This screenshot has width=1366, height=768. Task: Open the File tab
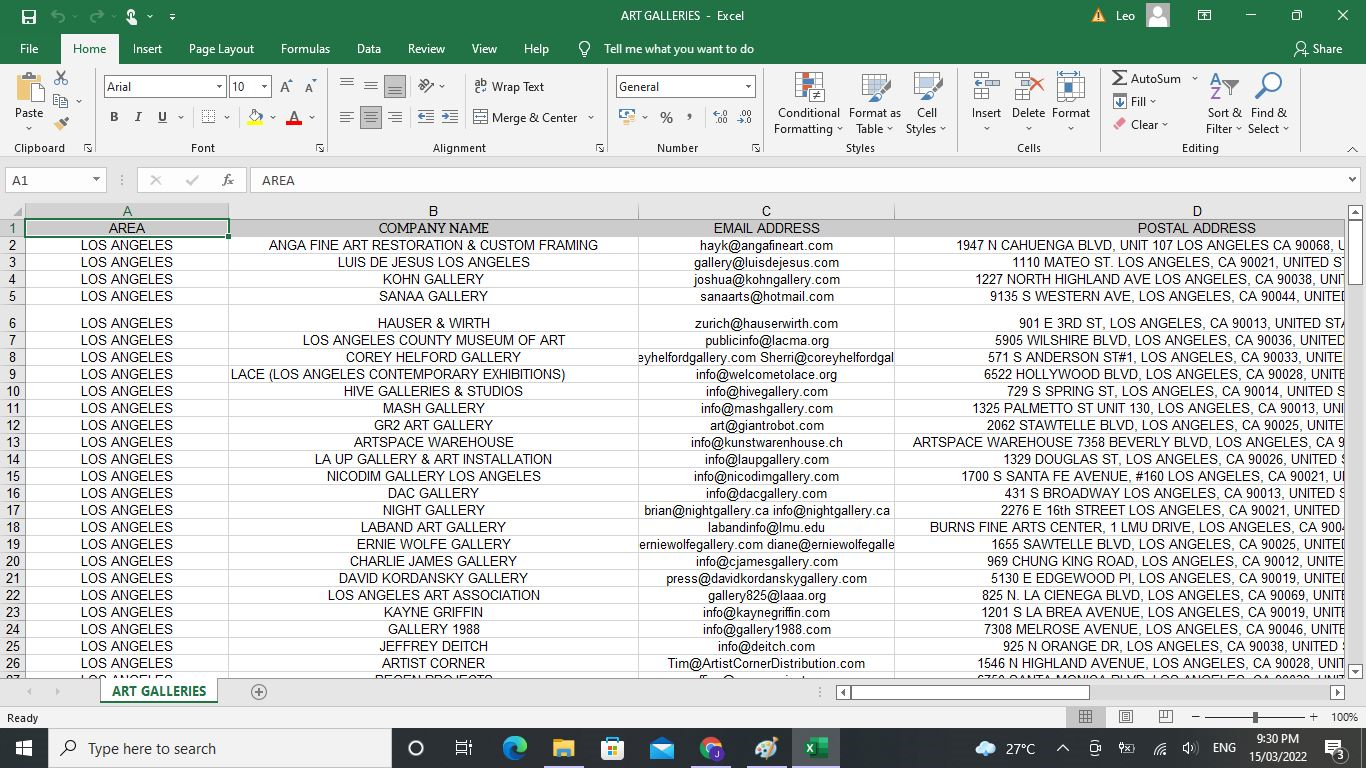(29, 49)
